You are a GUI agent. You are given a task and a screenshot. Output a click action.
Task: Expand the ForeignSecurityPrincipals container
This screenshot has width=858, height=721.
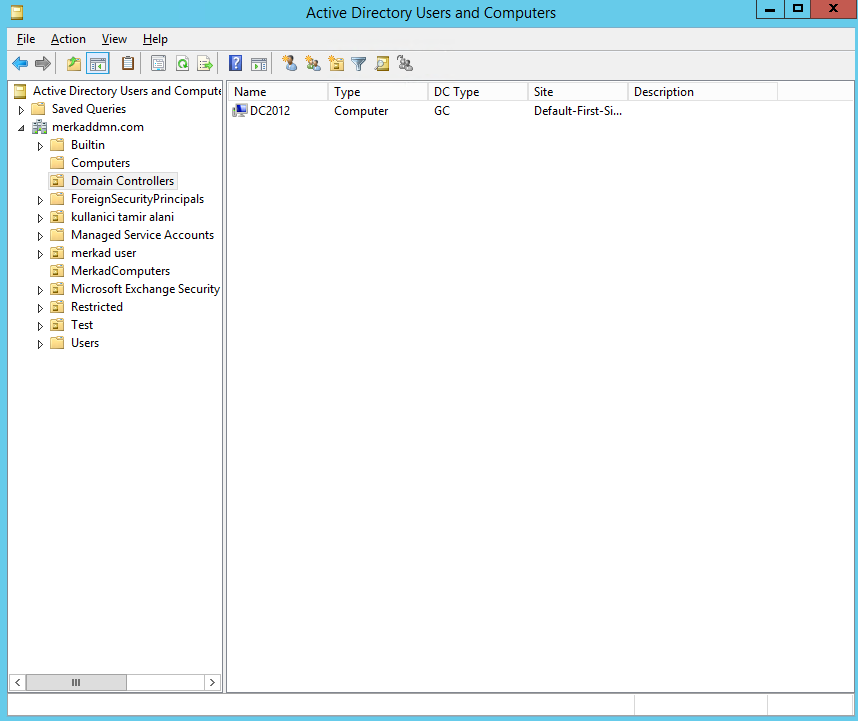pos(40,200)
